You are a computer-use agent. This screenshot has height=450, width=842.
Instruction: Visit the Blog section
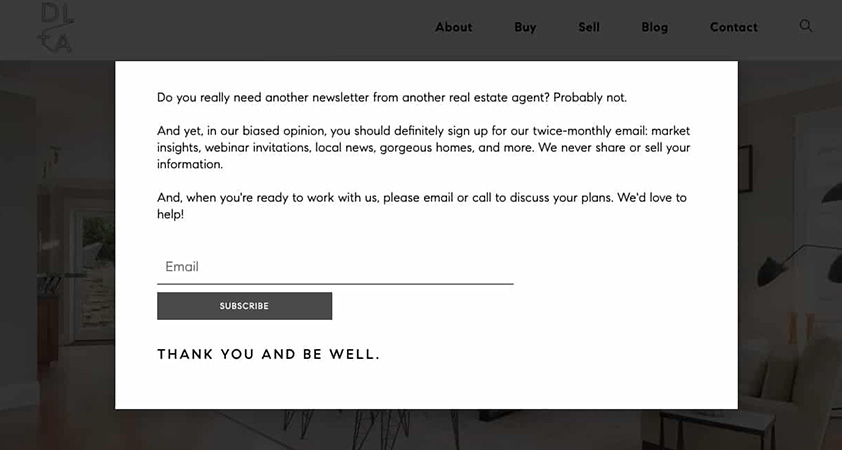(655, 27)
